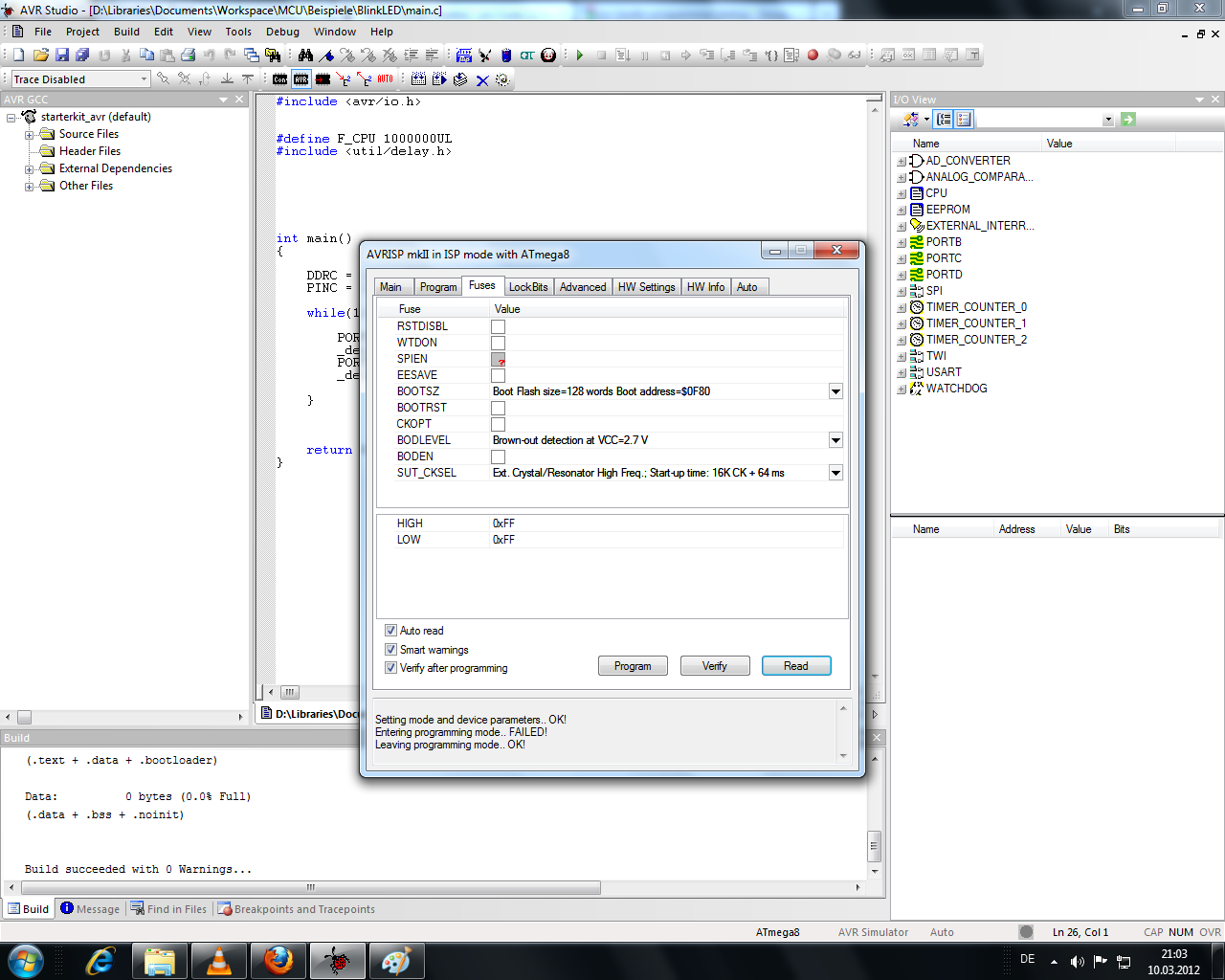This screenshot has width=1225, height=980.
Task: Open the Find in Files tab
Action: click(168, 909)
